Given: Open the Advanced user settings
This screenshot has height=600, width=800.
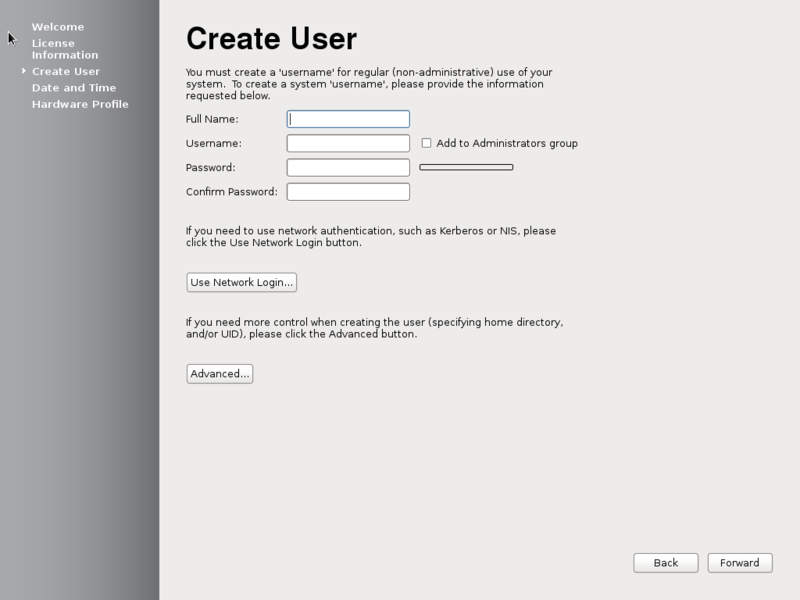Looking at the screenshot, I should coord(219,373).
